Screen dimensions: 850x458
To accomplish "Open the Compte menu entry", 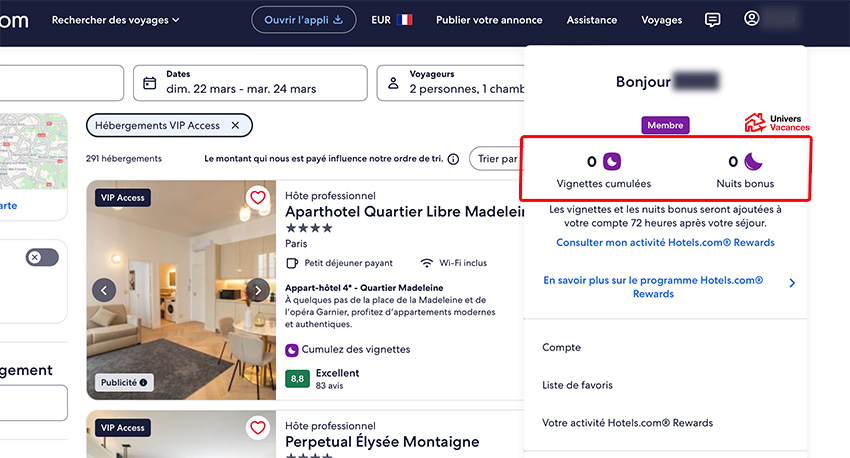I will (x=561, y=347).
